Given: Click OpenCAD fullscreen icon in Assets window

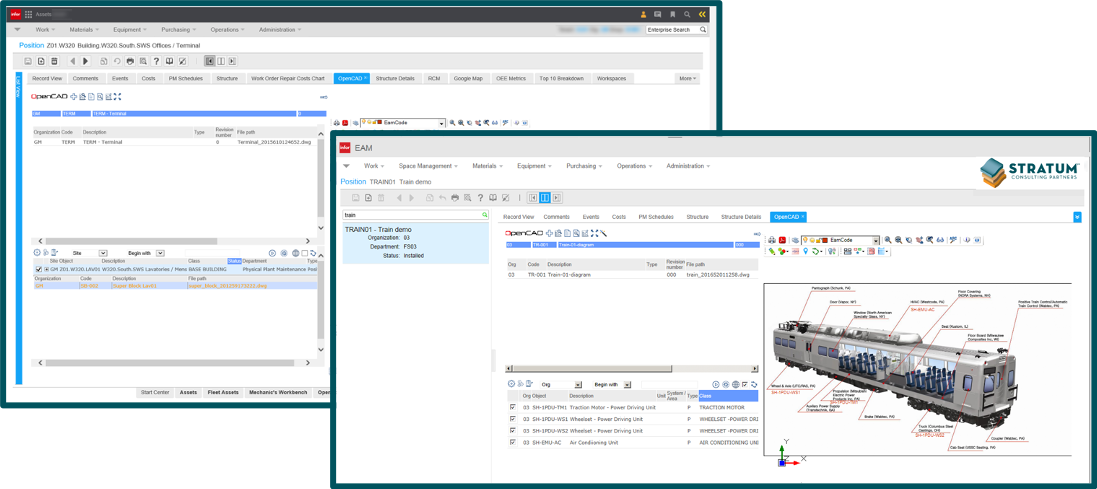Looking at the screenshot, I should click(118, 97).
